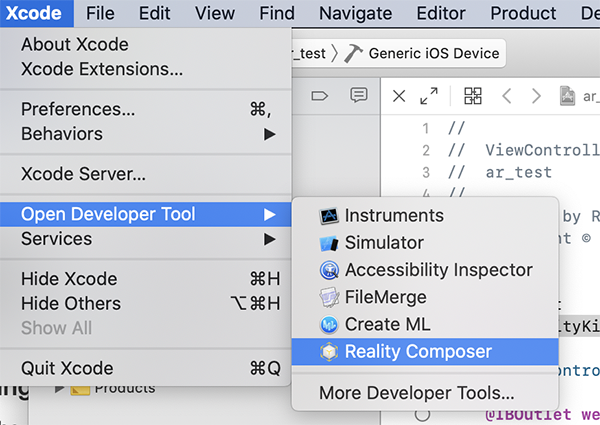
Task: Choose Preferences… menu item
Action: click(78, 109)
